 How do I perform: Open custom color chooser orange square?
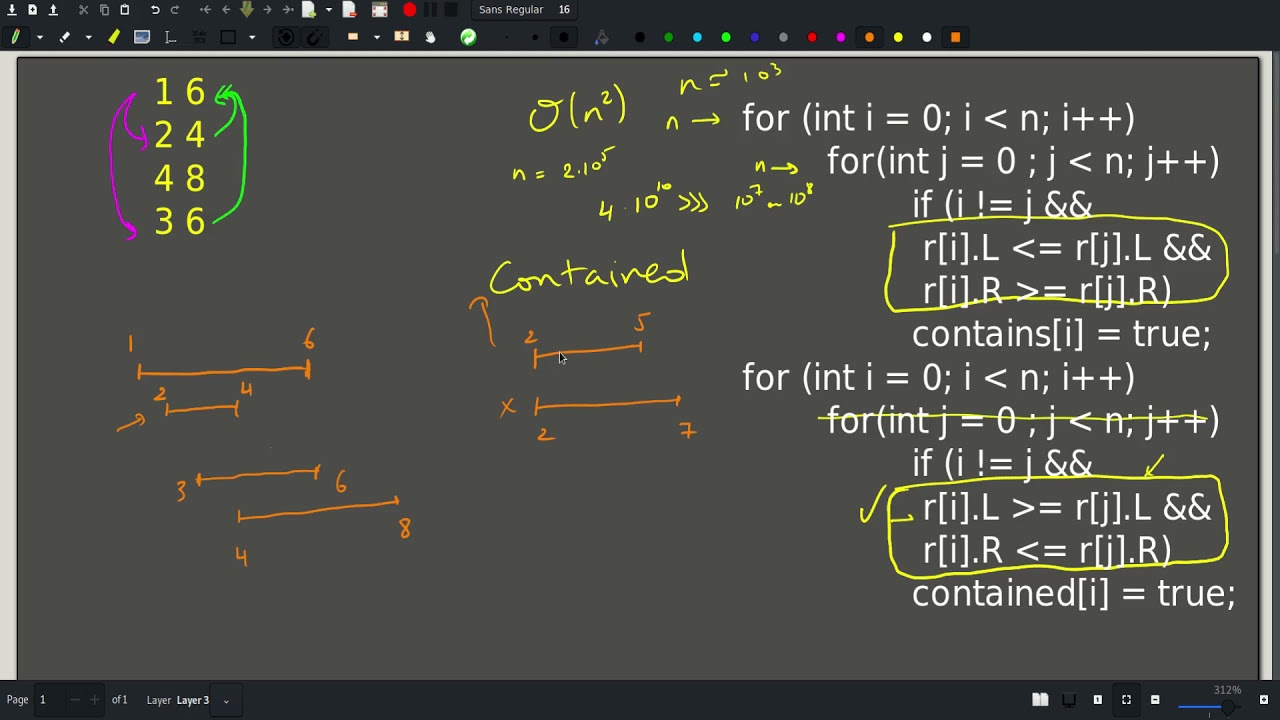[x=955, y=37]
